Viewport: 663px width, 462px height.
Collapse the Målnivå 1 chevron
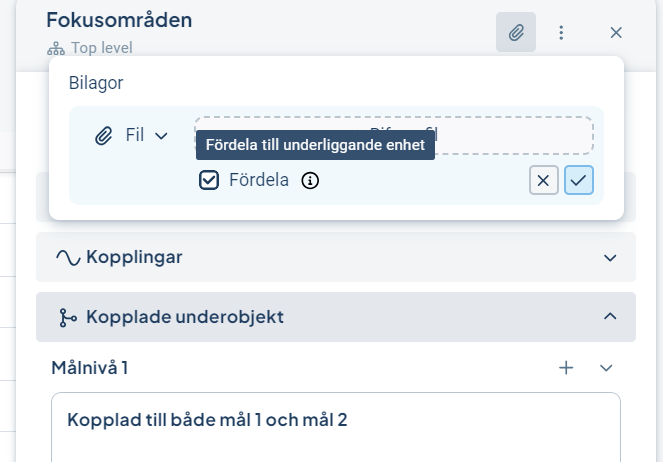(606, 368)
